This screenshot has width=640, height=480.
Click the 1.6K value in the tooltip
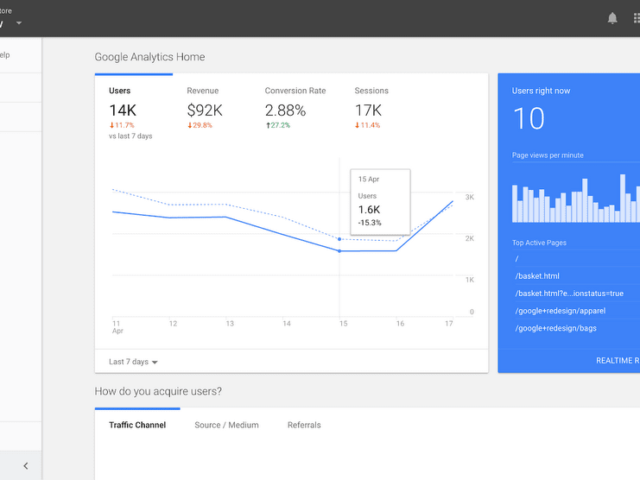(x=369, y=209)
